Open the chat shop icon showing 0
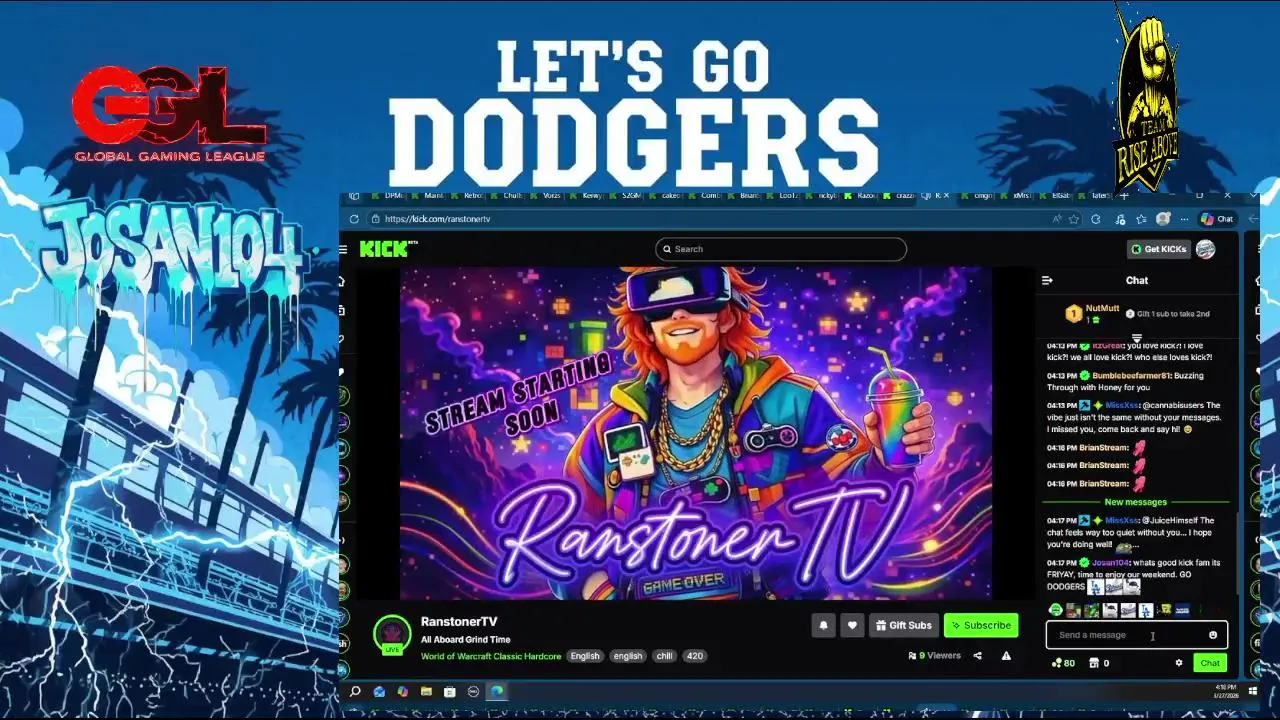The width and height of the screenshot is (1280, 720). pyautogui.click(x=1099, y=663)
